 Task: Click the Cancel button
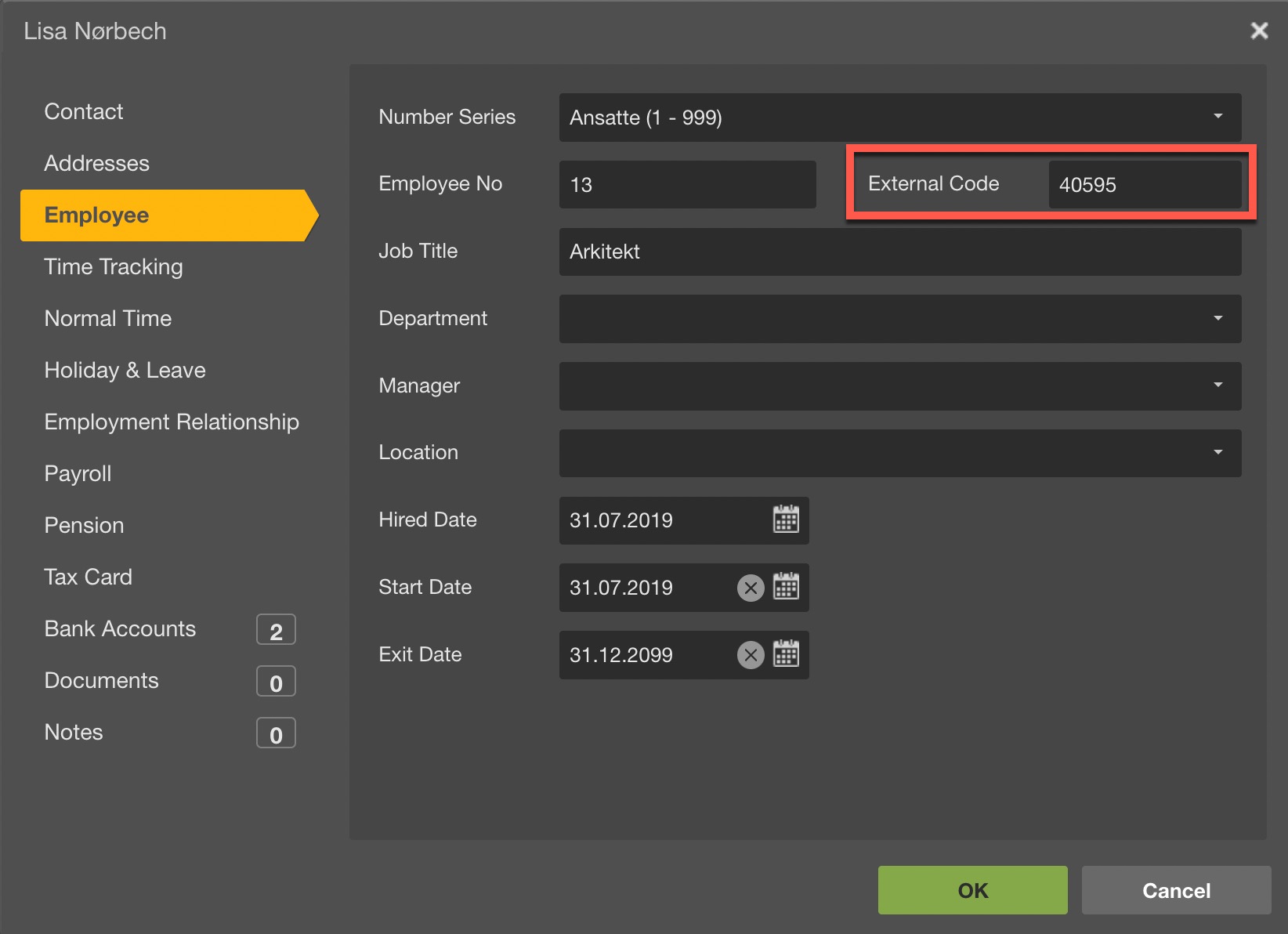(x=1175, y=890)
